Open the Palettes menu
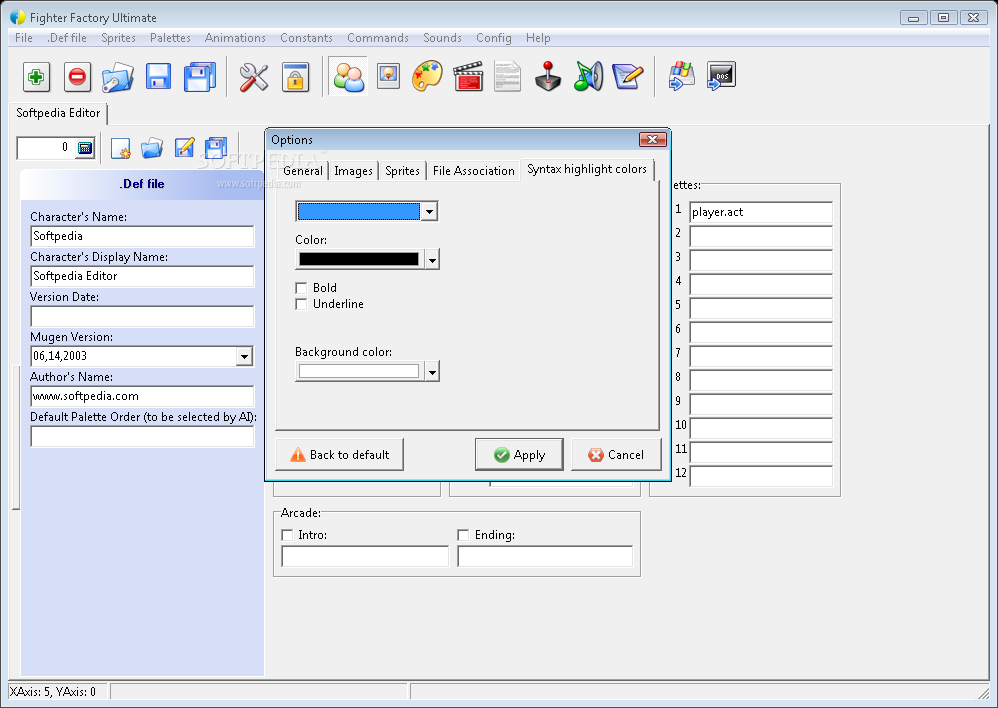The height and width of the screenshot is (708, 998). tap(170, 38)
